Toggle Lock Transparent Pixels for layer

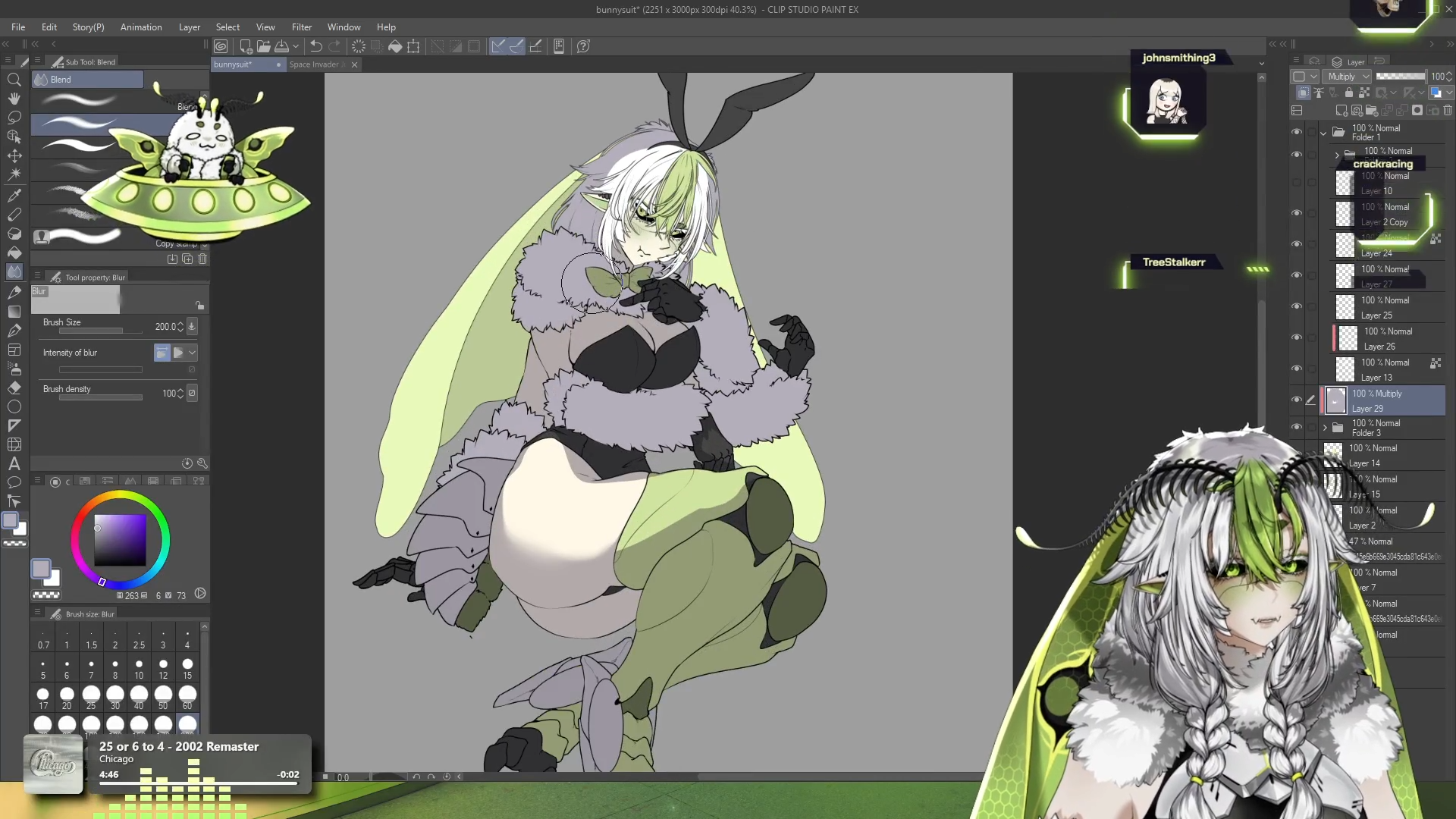[x=1364, y=93]
